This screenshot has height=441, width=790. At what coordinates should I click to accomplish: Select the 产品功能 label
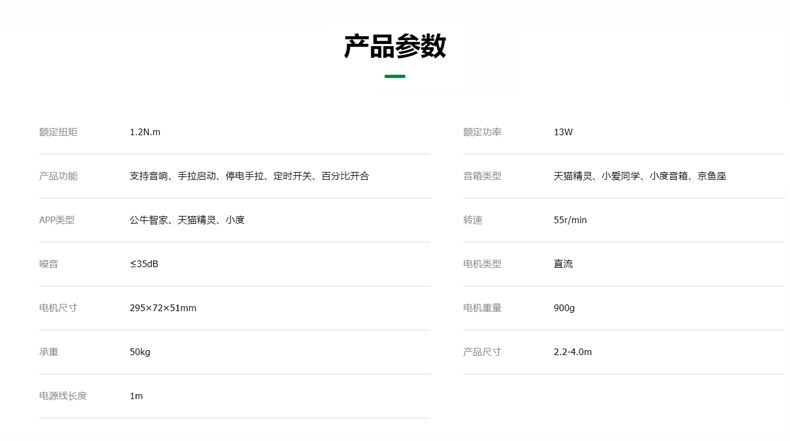pyautogui.click(x=58, y=176)
